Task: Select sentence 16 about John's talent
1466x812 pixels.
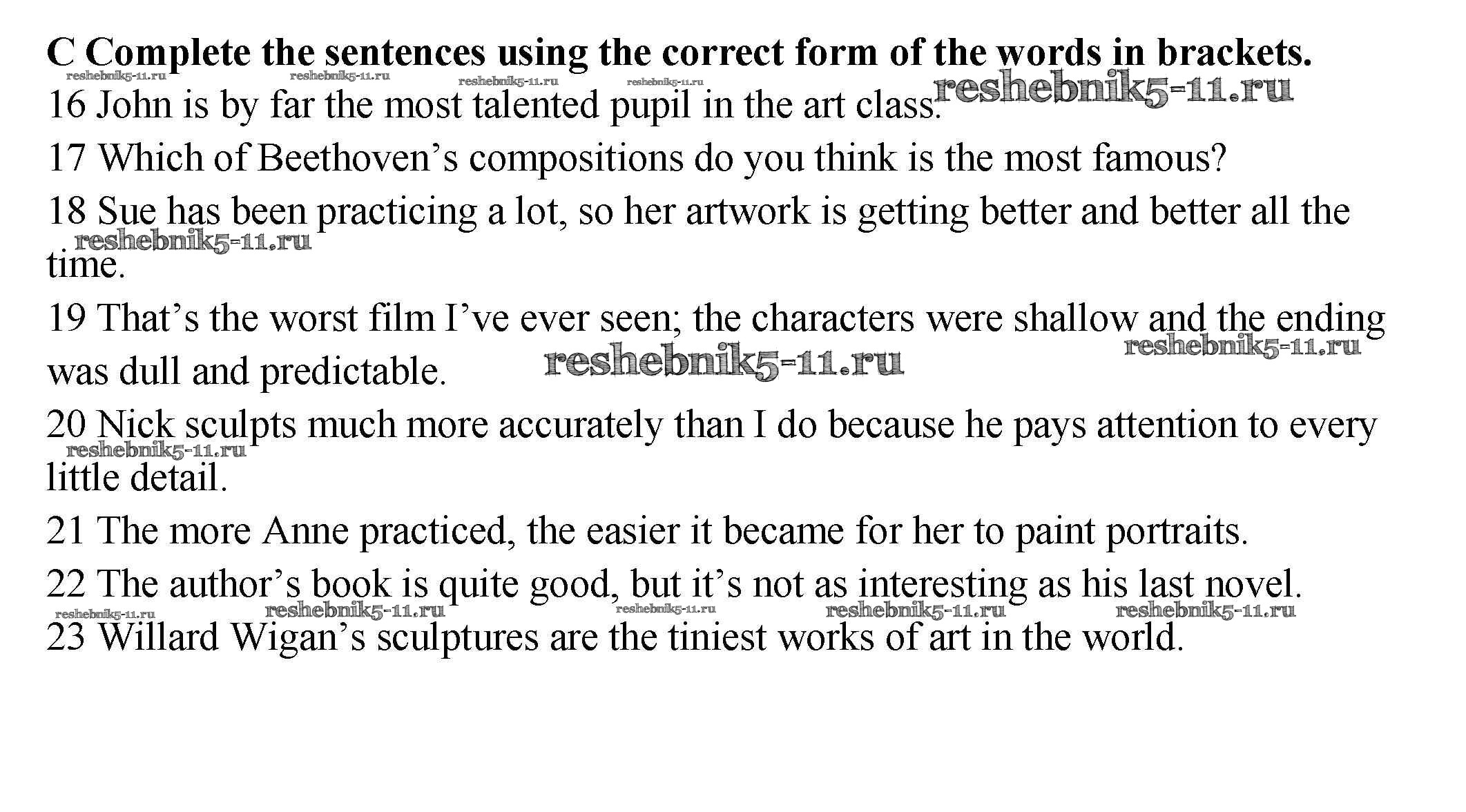Action: 493,106
